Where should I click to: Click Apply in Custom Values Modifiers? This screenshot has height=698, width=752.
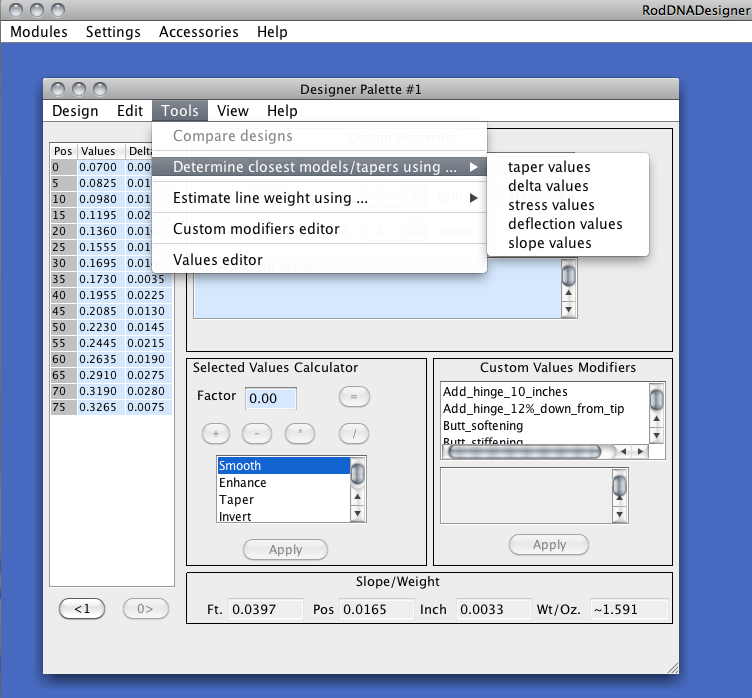pyautogui.click(x=549, y=544)
